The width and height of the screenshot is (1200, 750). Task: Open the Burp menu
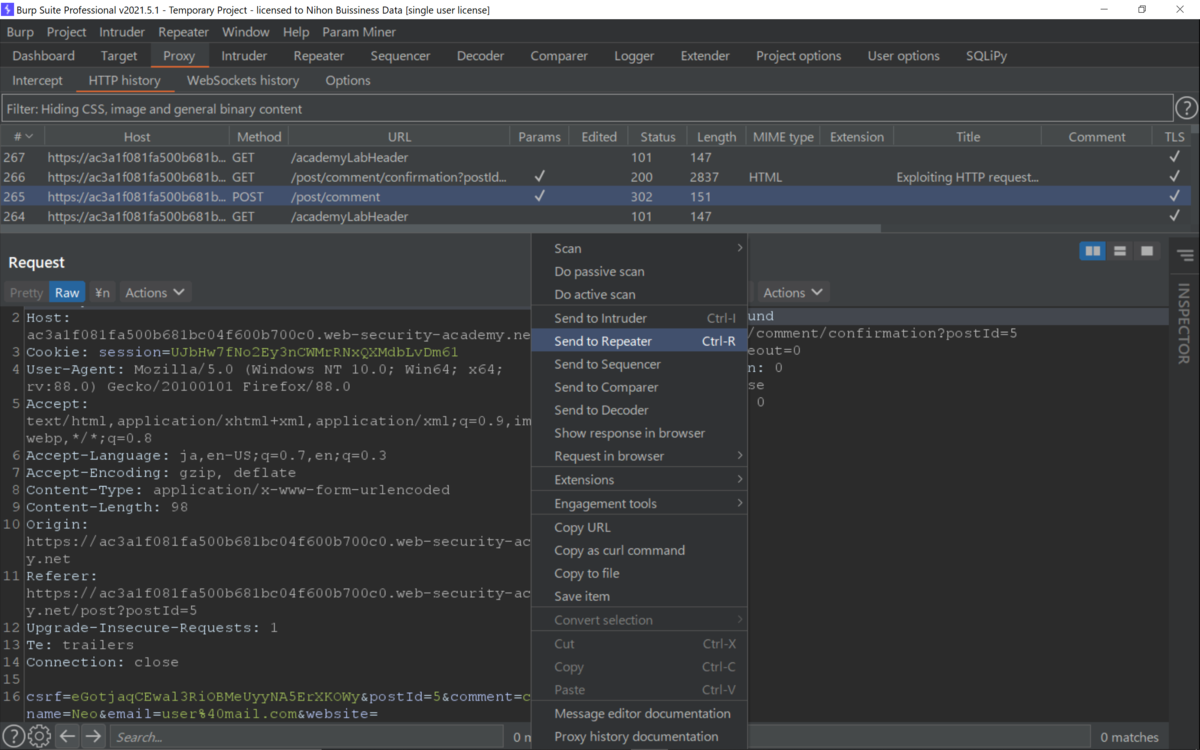[20, 32]
